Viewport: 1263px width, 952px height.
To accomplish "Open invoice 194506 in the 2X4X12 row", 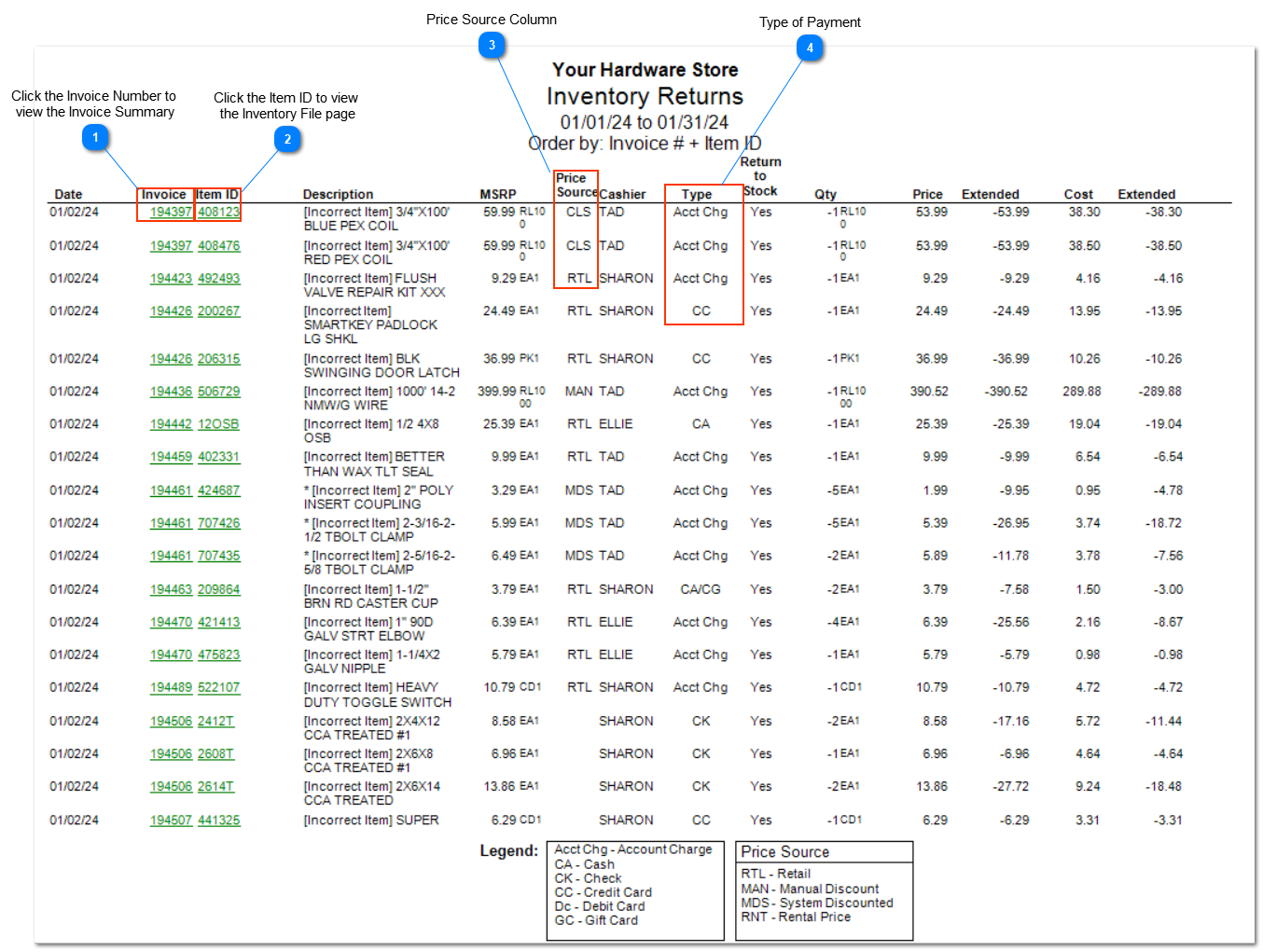I will 171,722.
